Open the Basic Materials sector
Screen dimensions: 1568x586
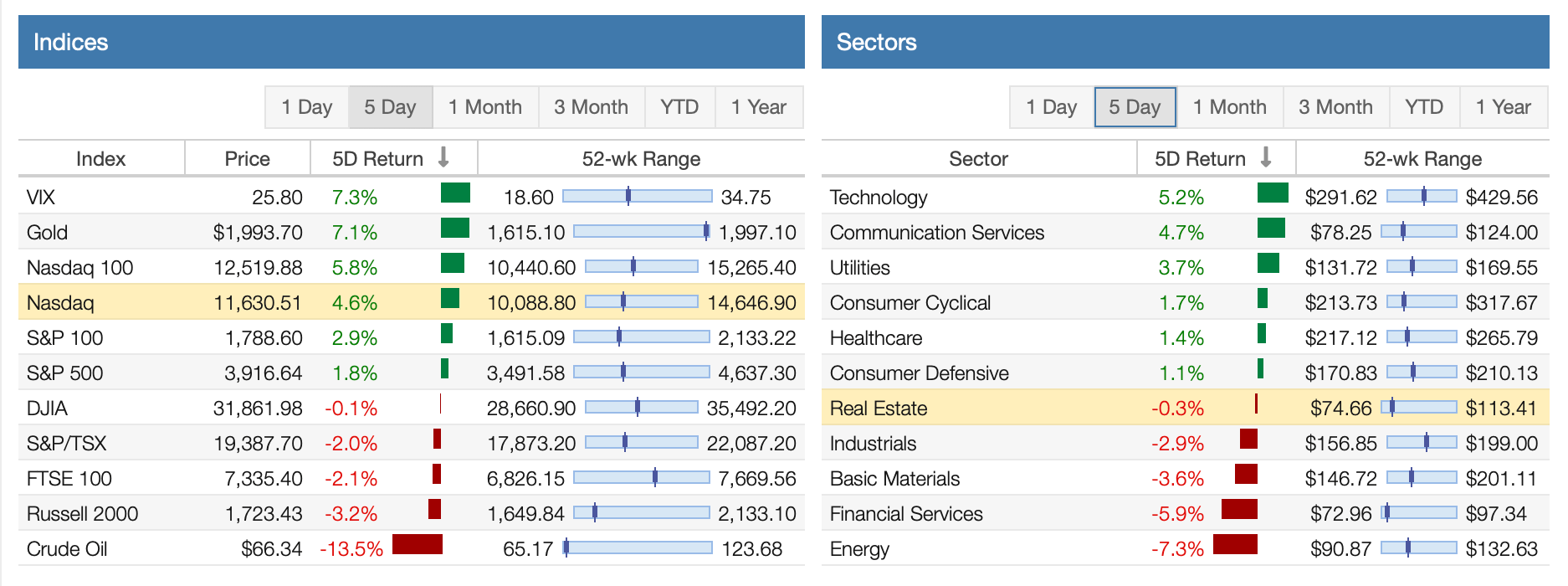pos(1186,478)
